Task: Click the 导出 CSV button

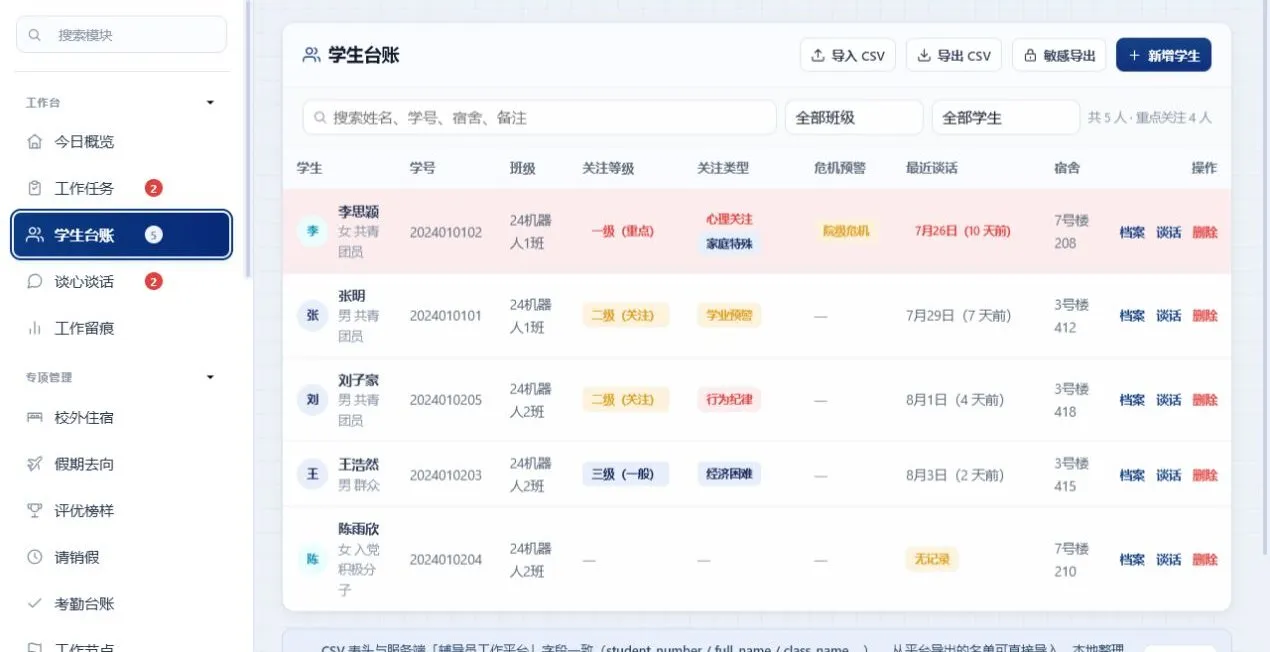Action: coord(954,55)
